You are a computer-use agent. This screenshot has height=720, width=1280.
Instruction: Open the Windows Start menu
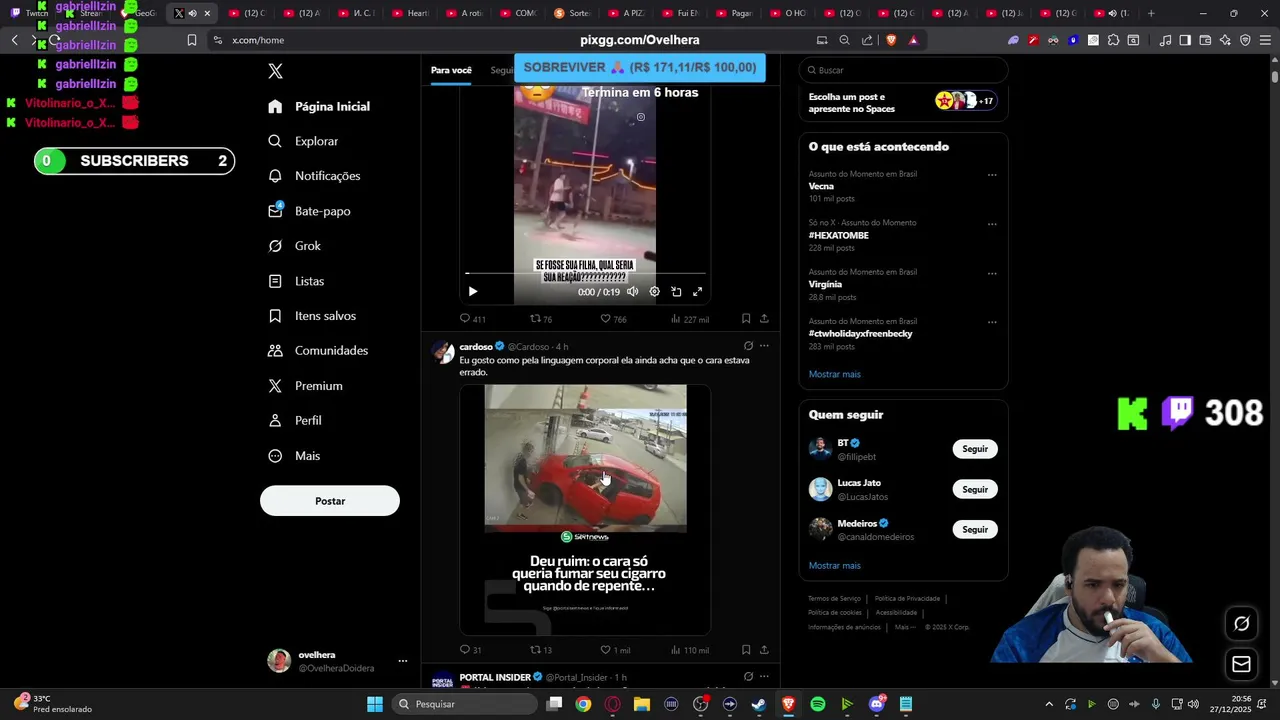[x=374, y=704]
